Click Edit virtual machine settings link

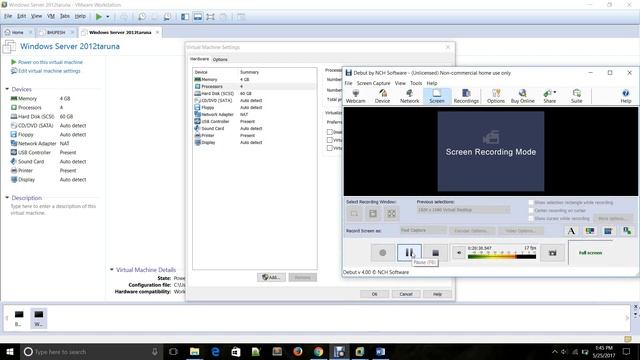[x=49, y=71]
